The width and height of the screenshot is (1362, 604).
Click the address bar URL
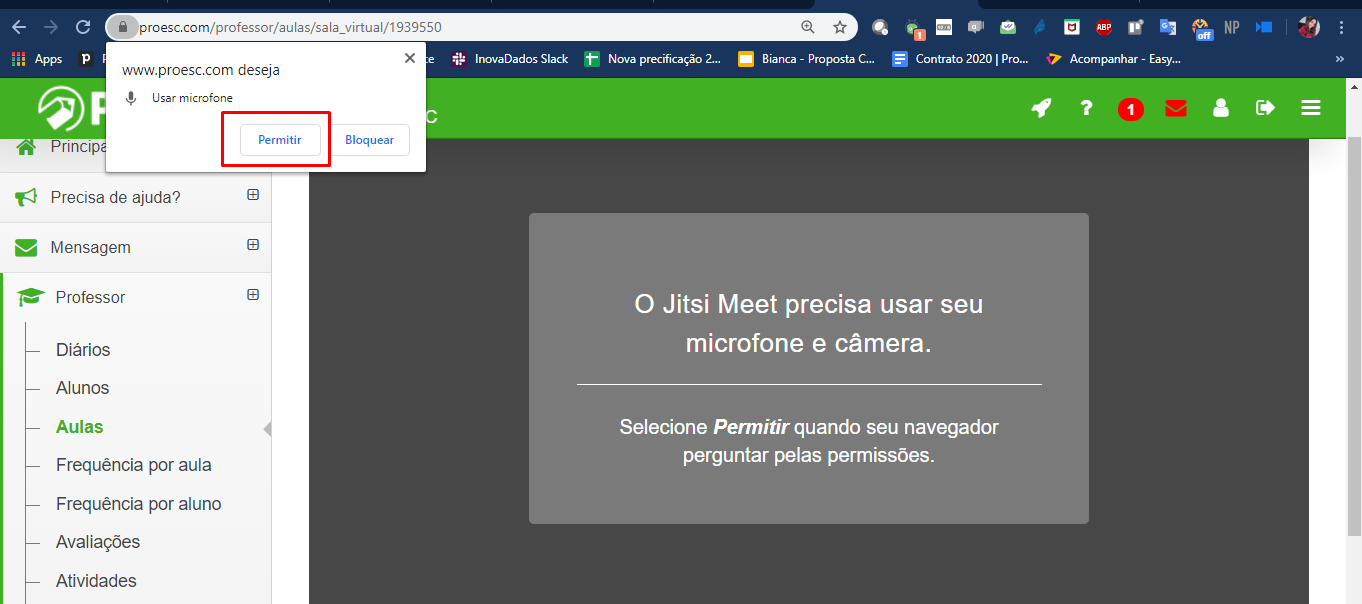[291, 27]
